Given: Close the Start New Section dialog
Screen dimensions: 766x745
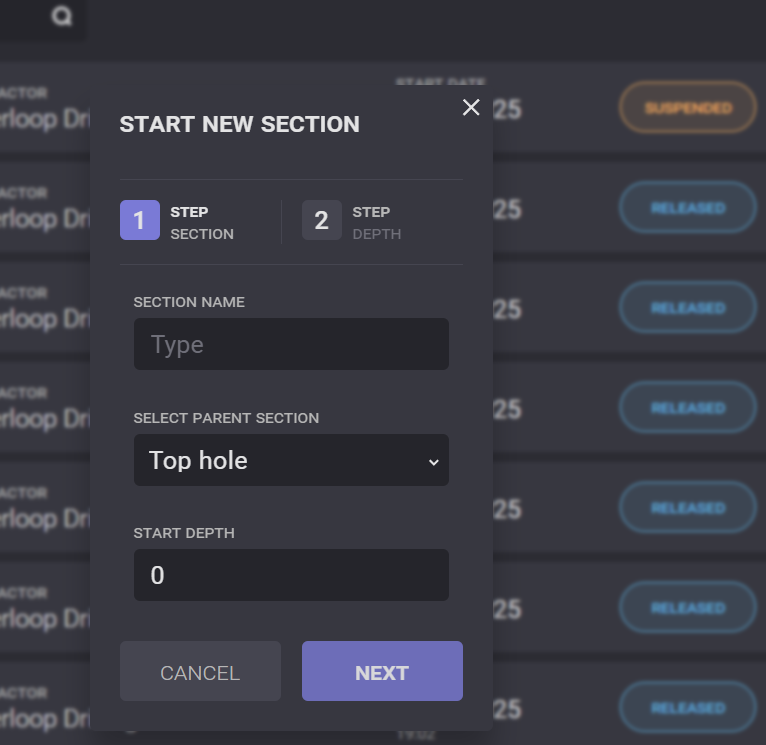Looking at the screenshot, I should [471, 108].
